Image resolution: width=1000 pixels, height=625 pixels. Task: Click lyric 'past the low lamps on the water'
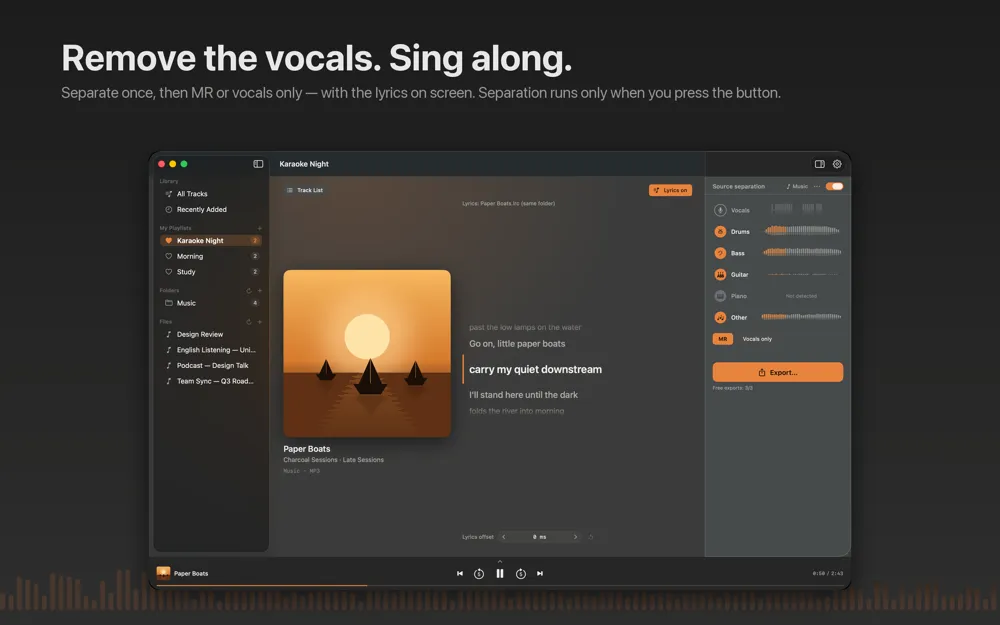pyautogui.click(x=525, y=327)
